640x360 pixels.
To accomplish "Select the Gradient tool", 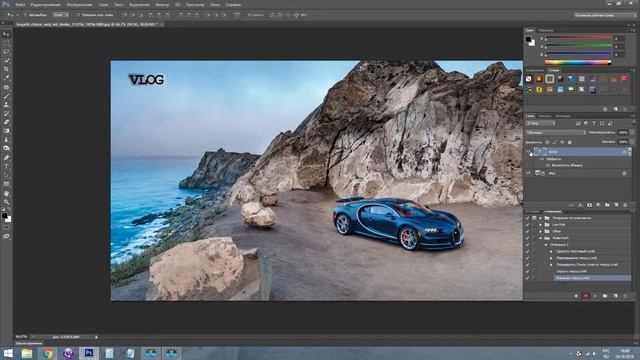I will click(6, 131).
